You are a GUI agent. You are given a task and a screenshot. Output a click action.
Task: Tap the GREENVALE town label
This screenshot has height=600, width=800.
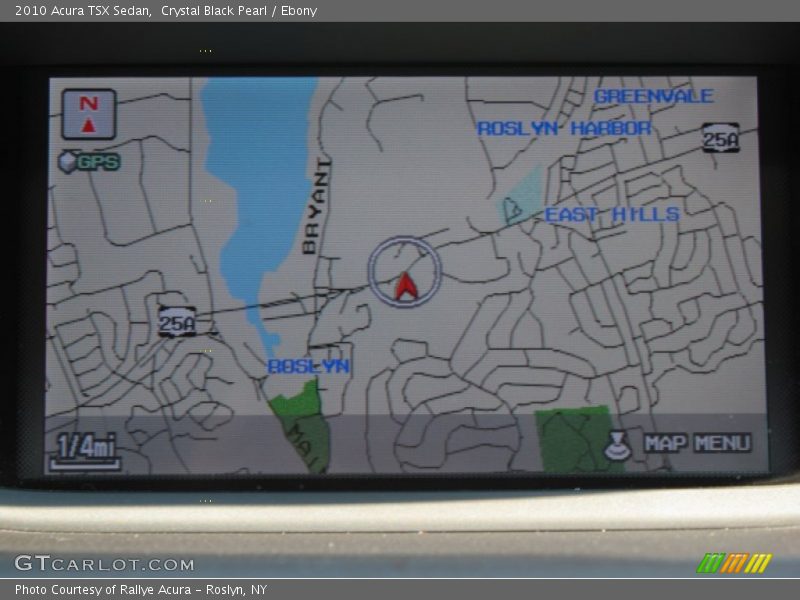[x=654, y=96]
